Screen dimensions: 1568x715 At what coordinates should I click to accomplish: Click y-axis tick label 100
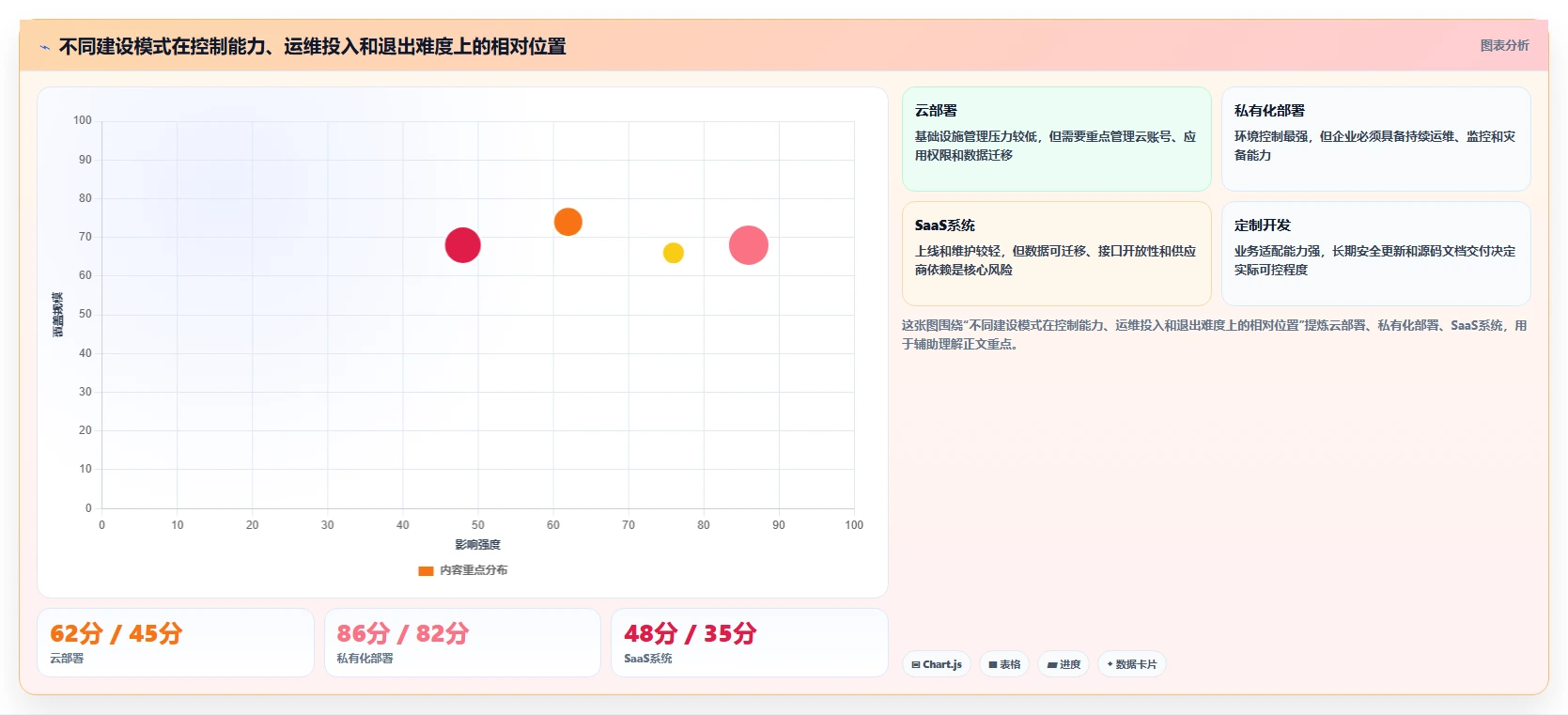(x=83, y=120)
